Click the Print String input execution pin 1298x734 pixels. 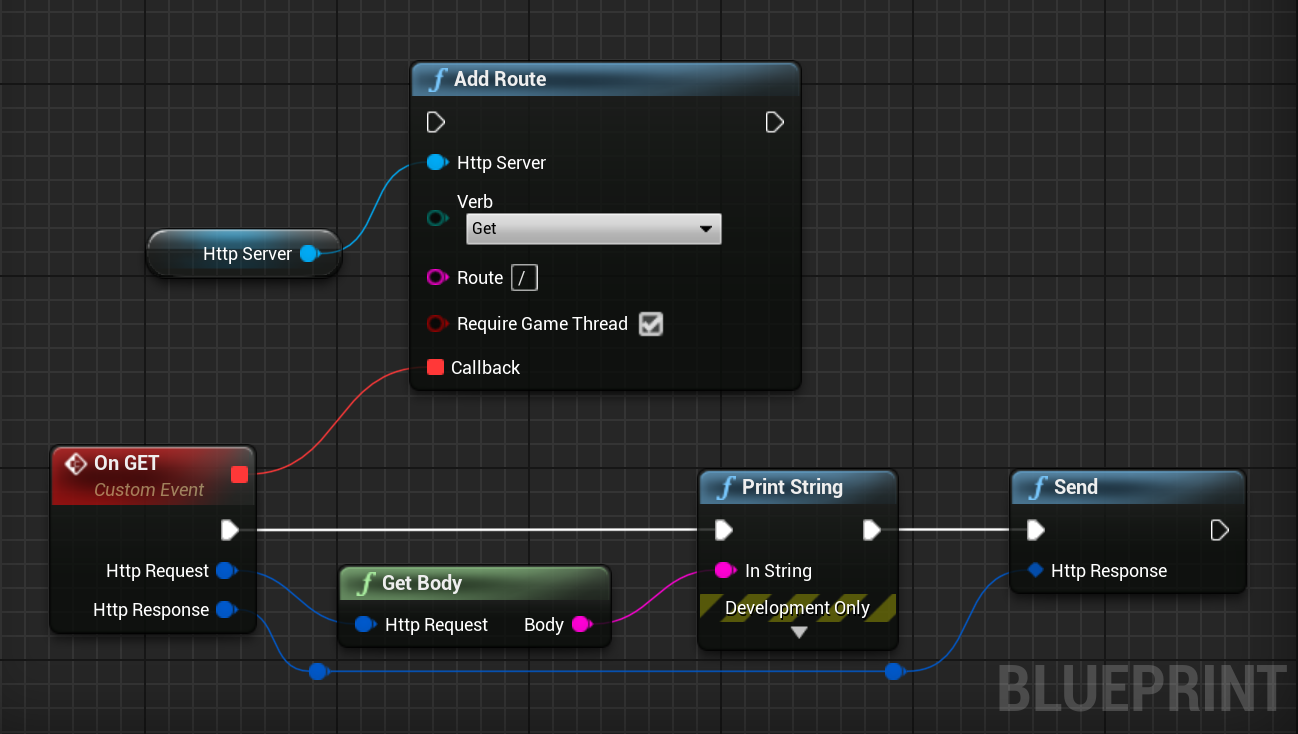tap(724, 529)
